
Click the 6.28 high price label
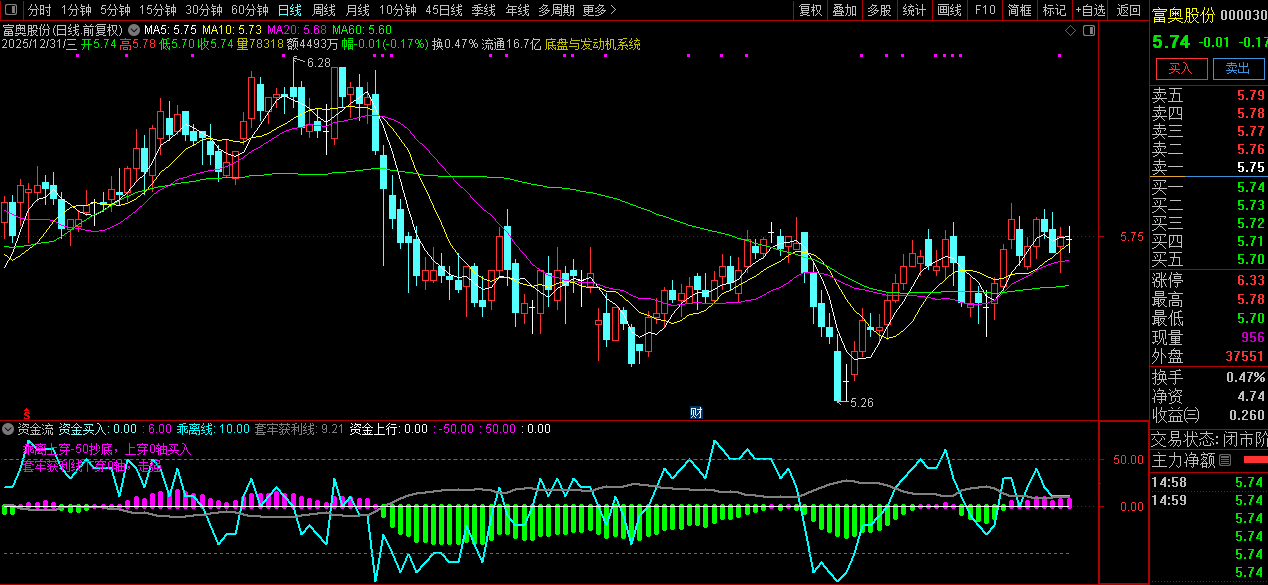pos(318,63)
